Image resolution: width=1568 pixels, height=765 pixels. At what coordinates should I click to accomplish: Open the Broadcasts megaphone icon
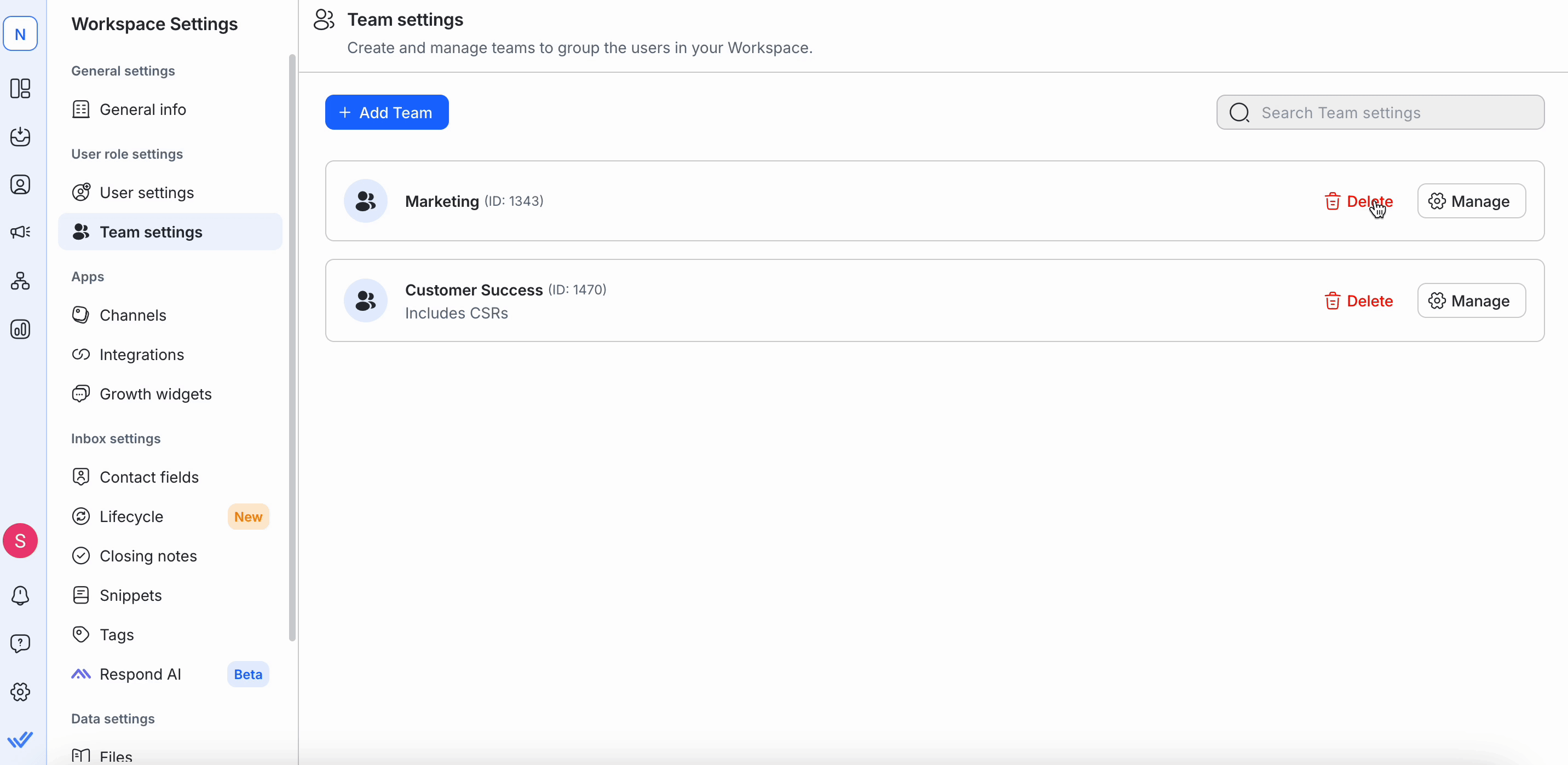point(20,232)
